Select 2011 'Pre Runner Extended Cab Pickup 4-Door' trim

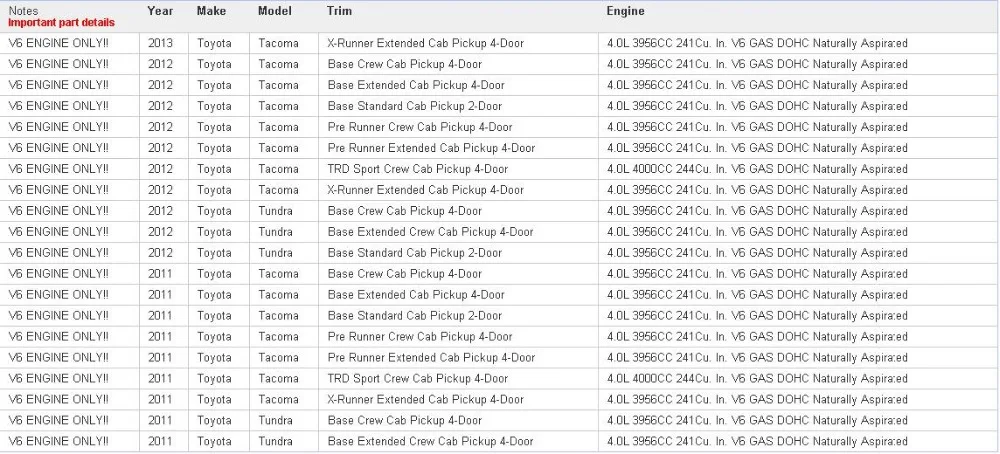pyautogui.click(x=431, y=358)
